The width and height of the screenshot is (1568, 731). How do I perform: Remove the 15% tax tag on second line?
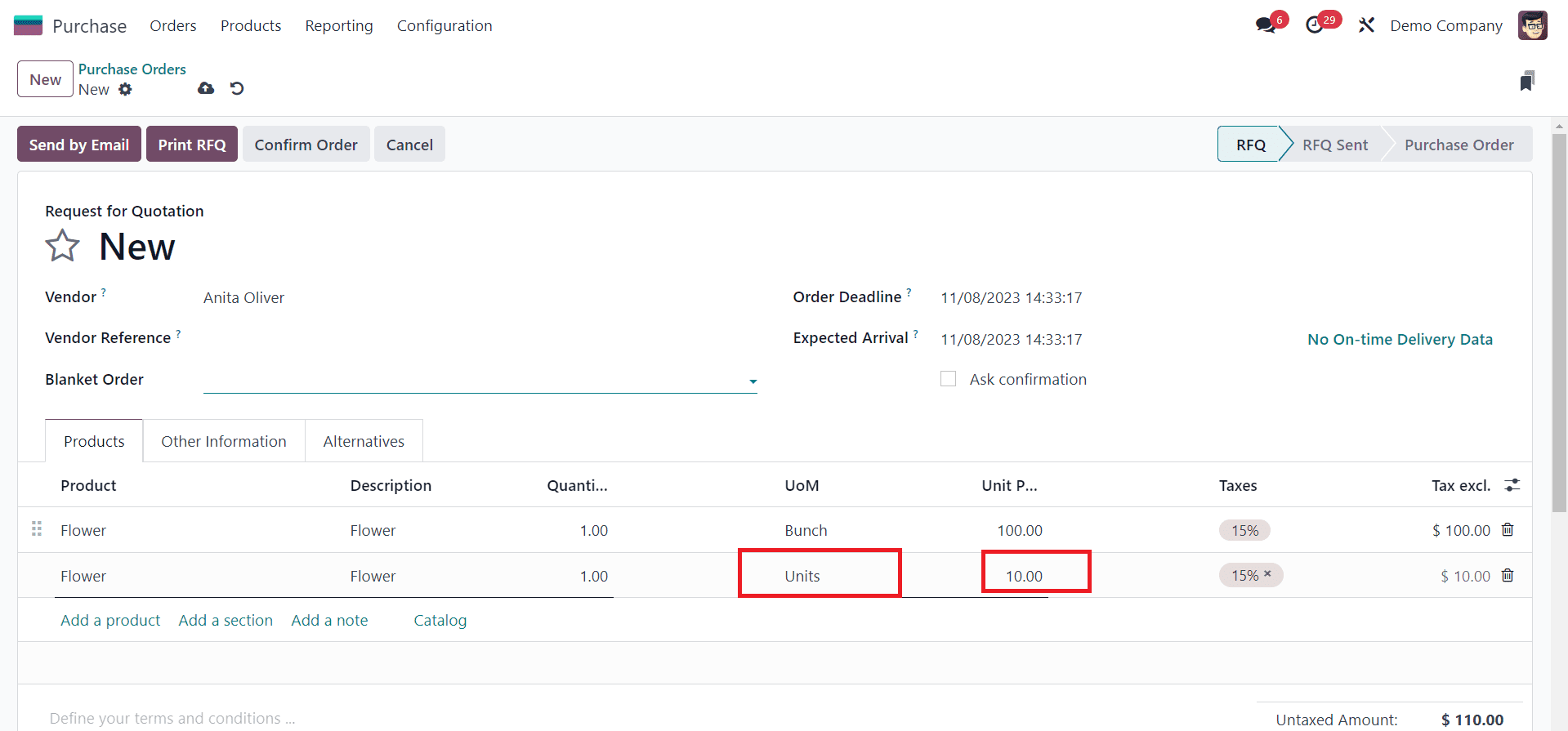pos(1267,573)
